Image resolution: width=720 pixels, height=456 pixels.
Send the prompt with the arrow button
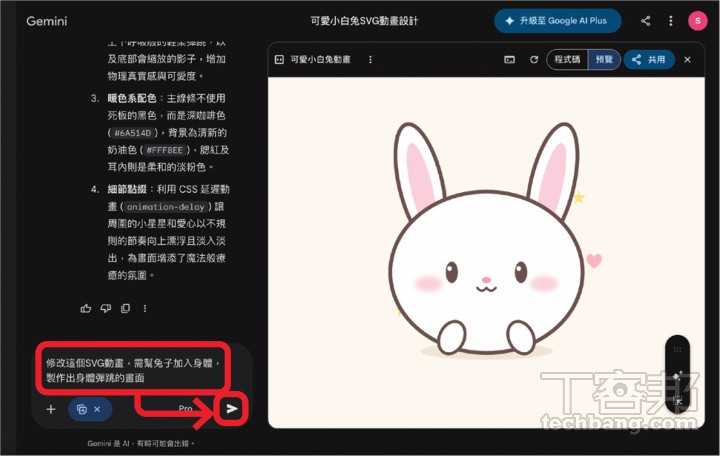(232, 408)
